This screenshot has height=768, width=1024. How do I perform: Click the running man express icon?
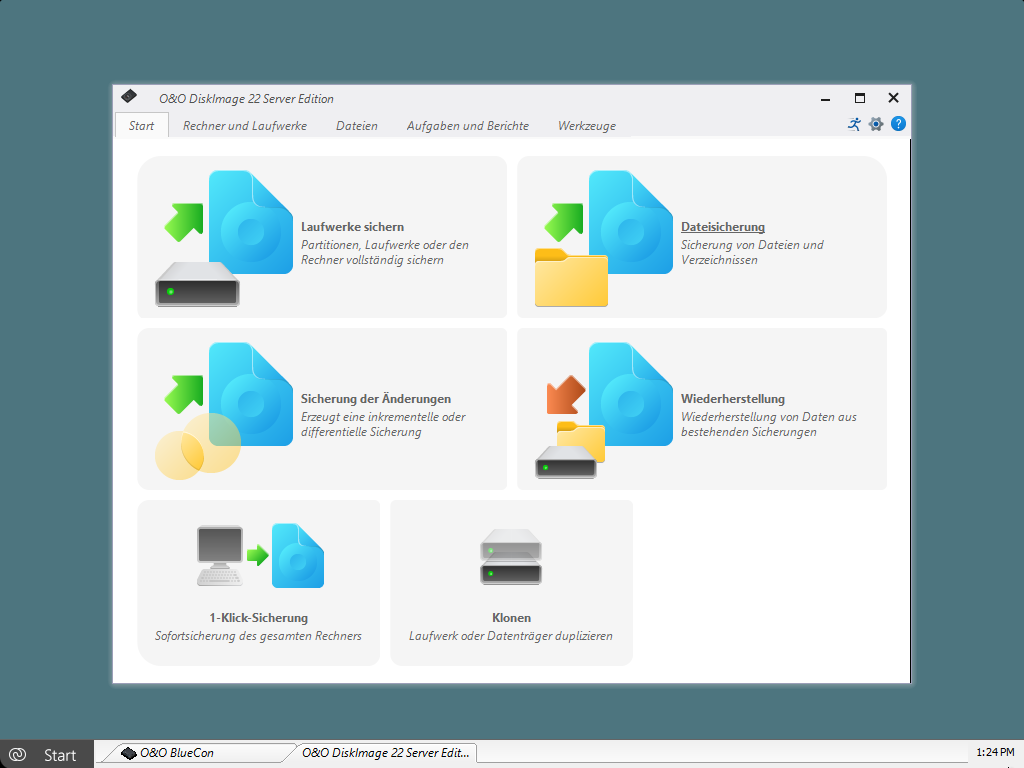(x=854, y=124)
